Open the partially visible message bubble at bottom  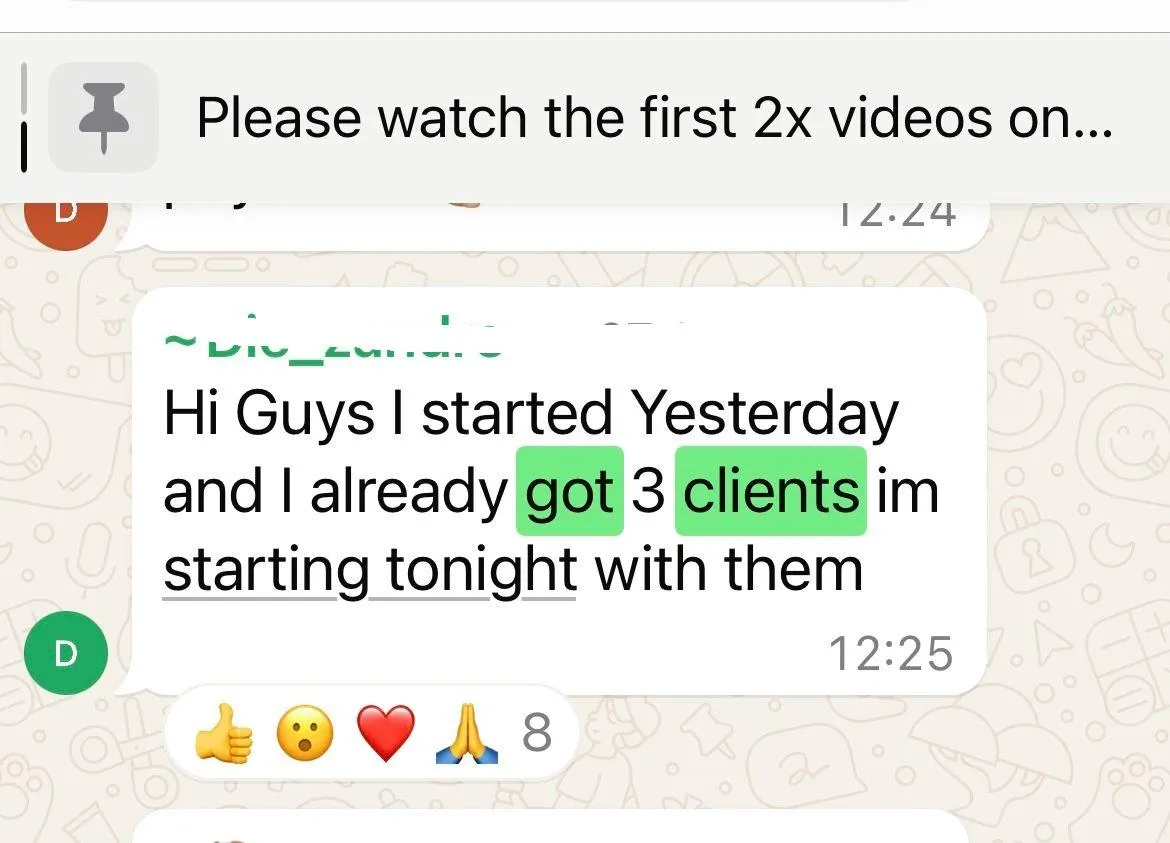pyautogui.click(x=549, y=827)
